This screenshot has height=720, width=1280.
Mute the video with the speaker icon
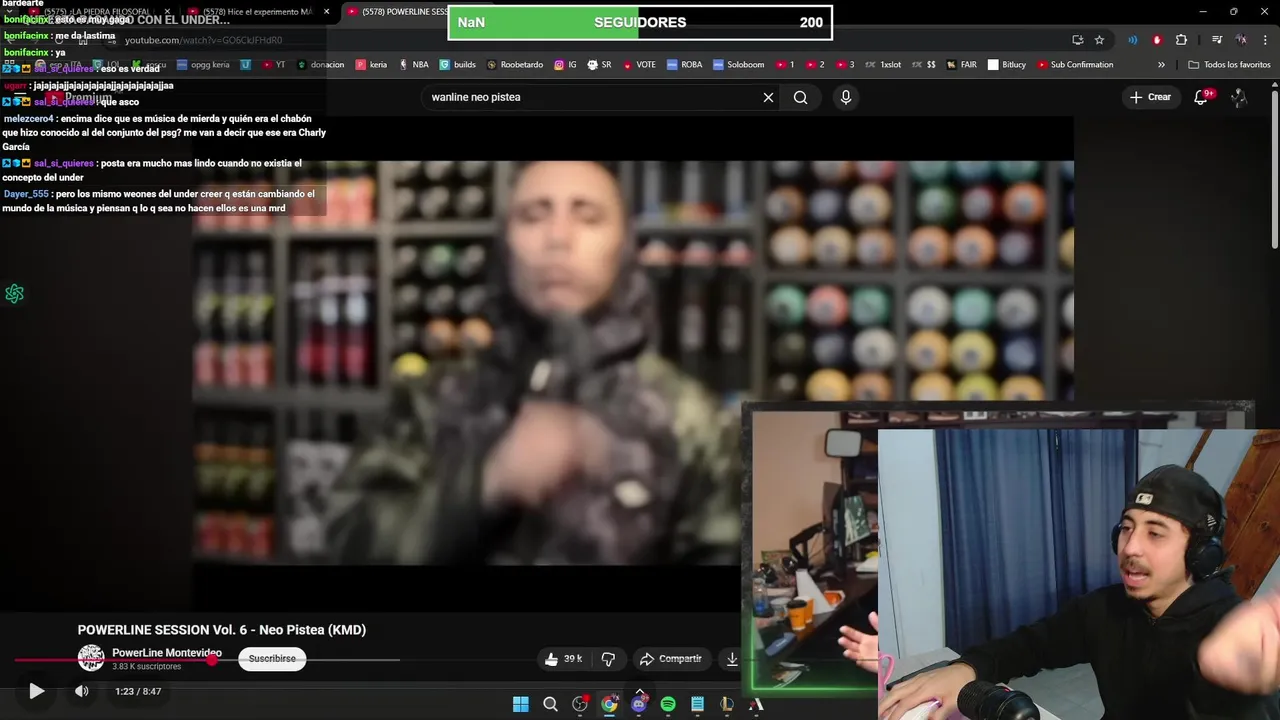coord(82,691)
